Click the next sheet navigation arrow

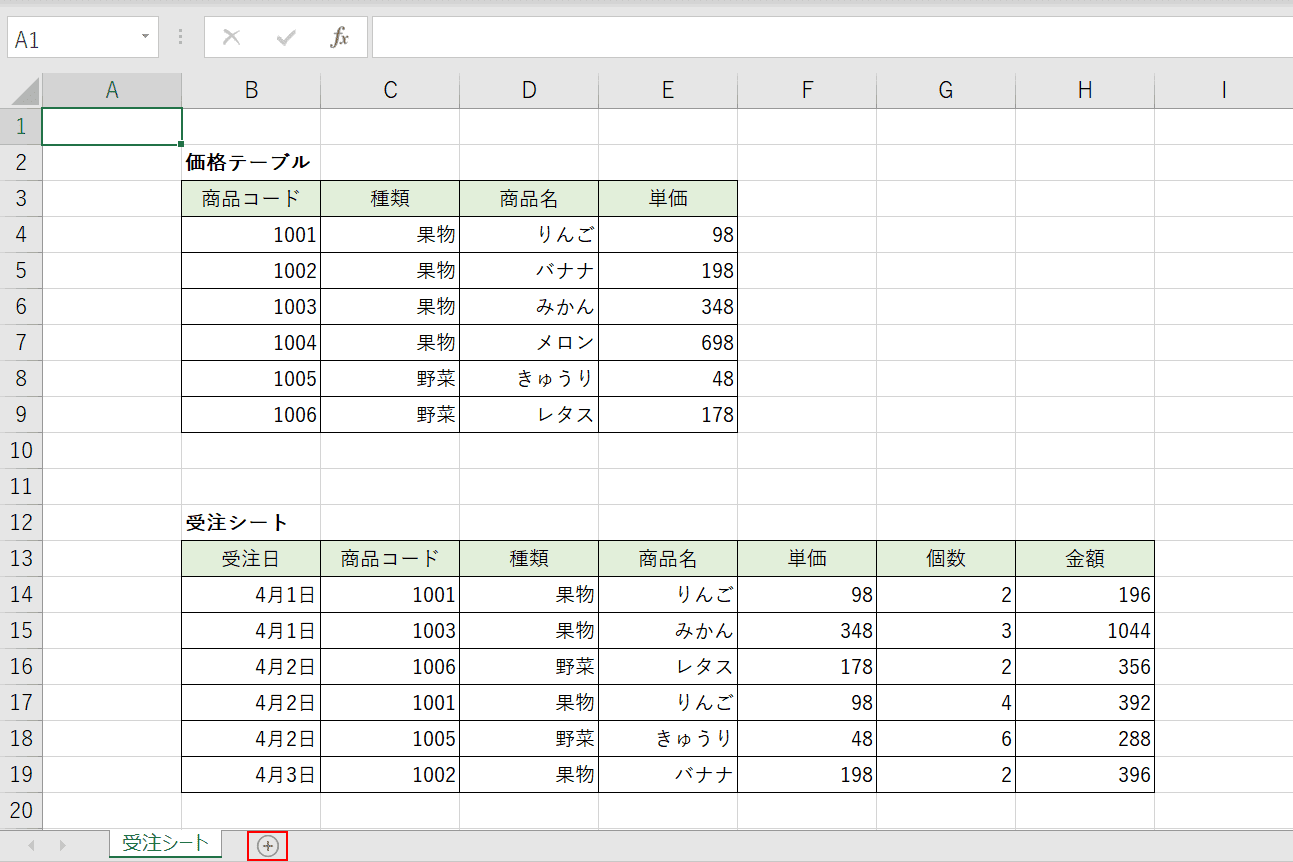click(62, 846)
